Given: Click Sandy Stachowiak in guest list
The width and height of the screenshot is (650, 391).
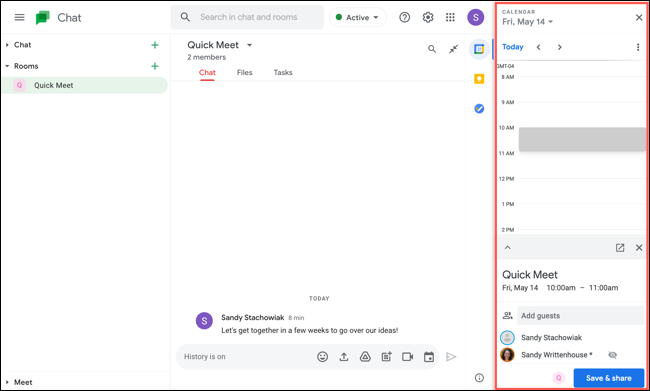Looking at the screenshot, I should [551, 338].
